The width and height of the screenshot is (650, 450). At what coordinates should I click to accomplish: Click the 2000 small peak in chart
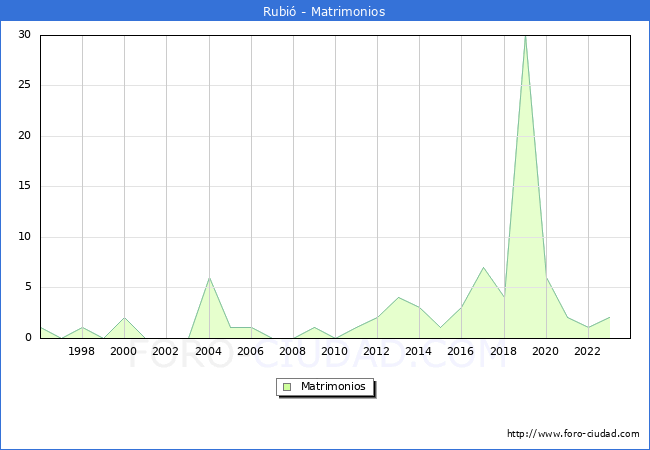[124, 318]
